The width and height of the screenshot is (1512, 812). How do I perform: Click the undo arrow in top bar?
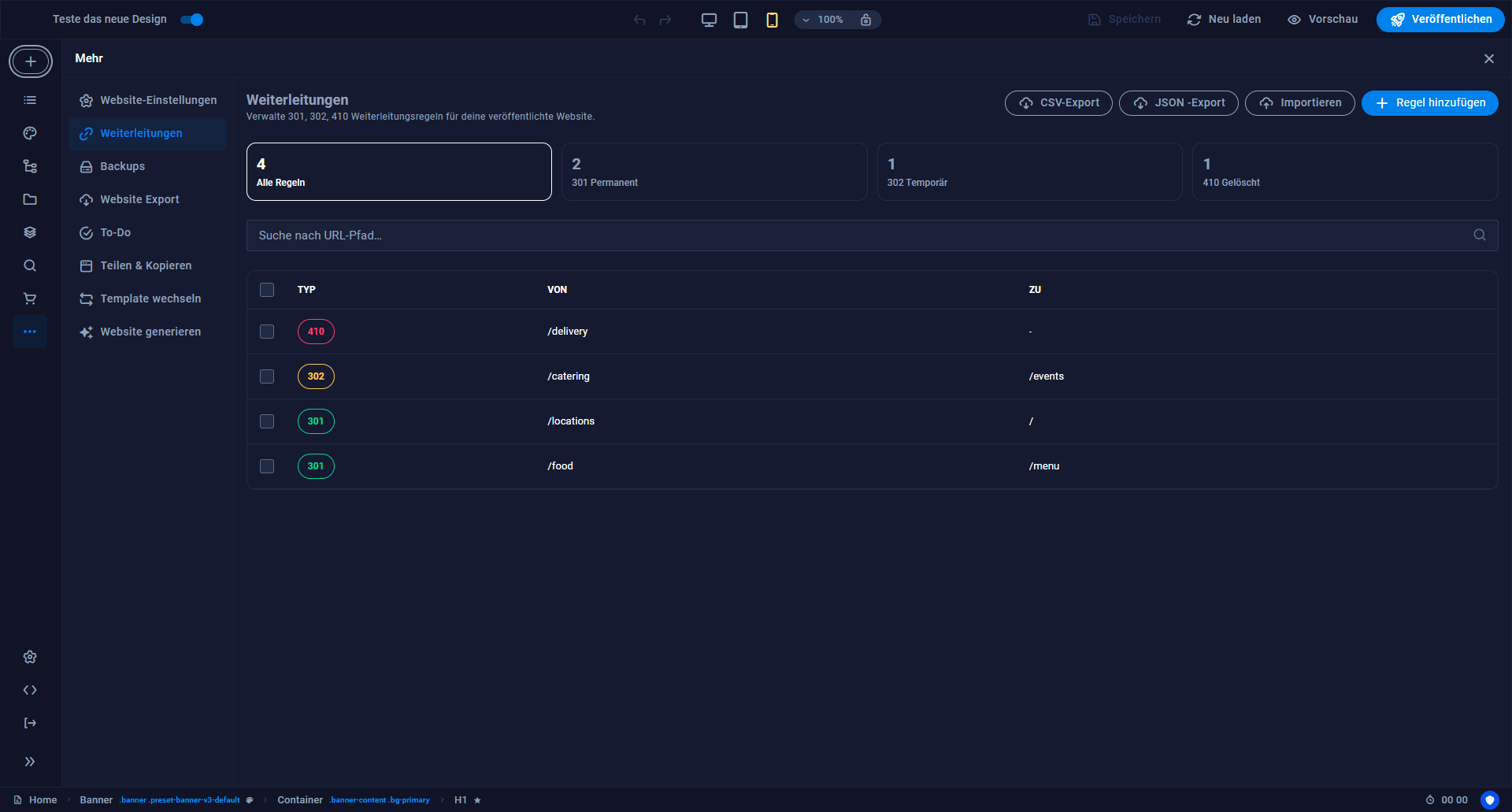tap(639, 20)
